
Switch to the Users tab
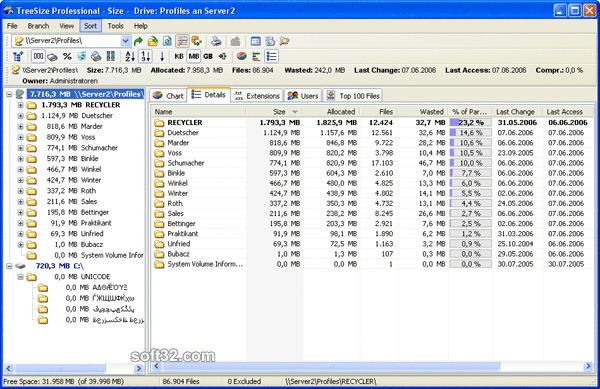303,96
